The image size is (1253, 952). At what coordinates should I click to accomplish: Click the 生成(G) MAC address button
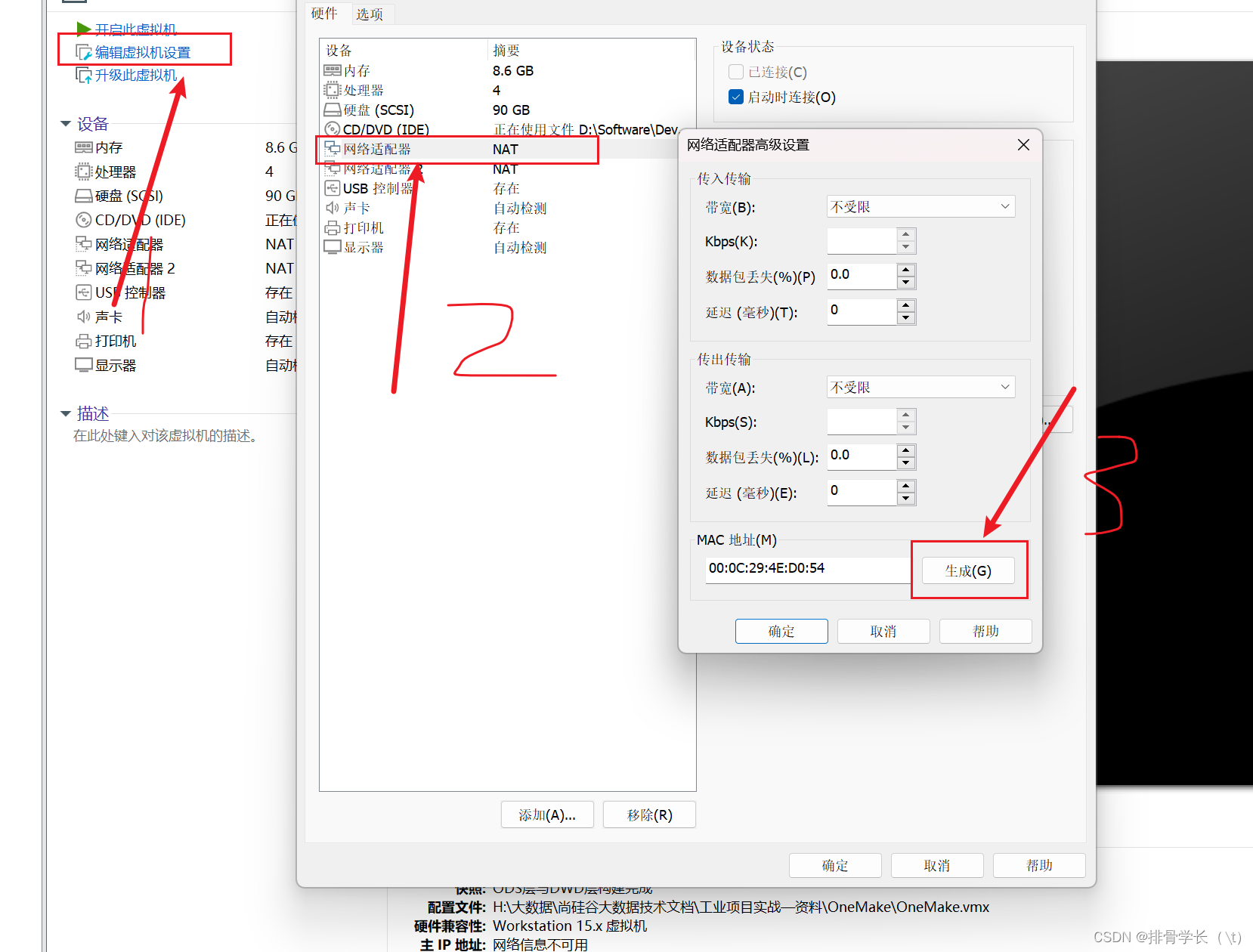pyautogui.click(x=968, y=570)
